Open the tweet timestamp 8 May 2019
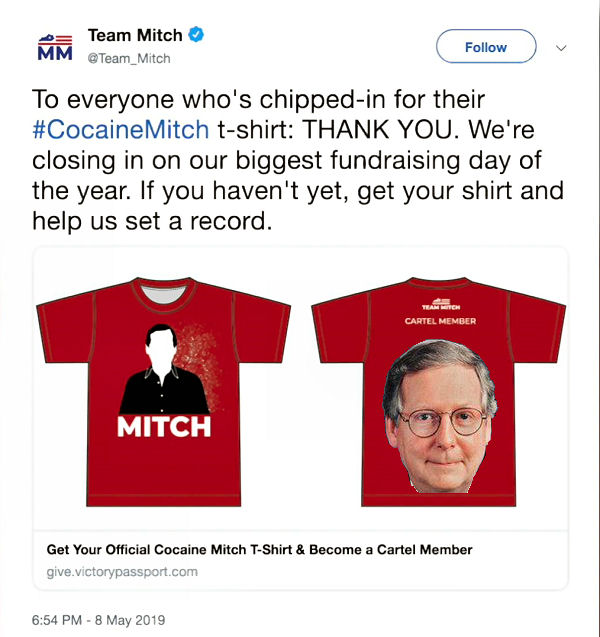Screen dimensions: 600x637 (x=98, y=620)
